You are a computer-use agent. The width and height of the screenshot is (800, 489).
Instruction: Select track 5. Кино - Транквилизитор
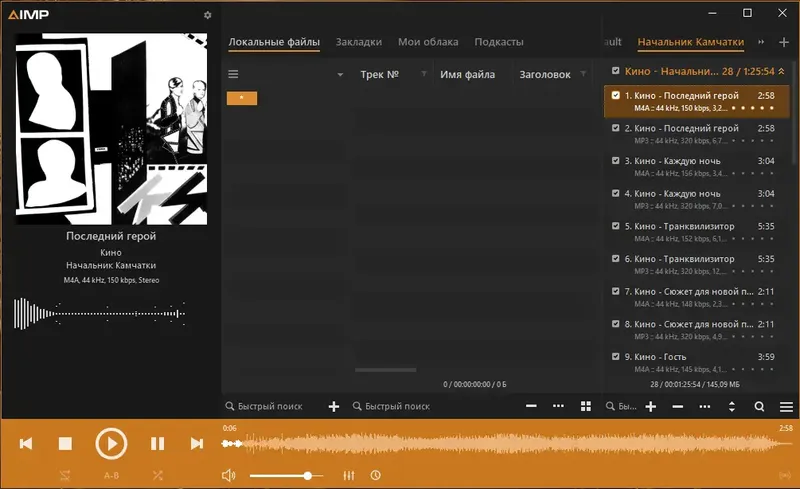(696, 232)
